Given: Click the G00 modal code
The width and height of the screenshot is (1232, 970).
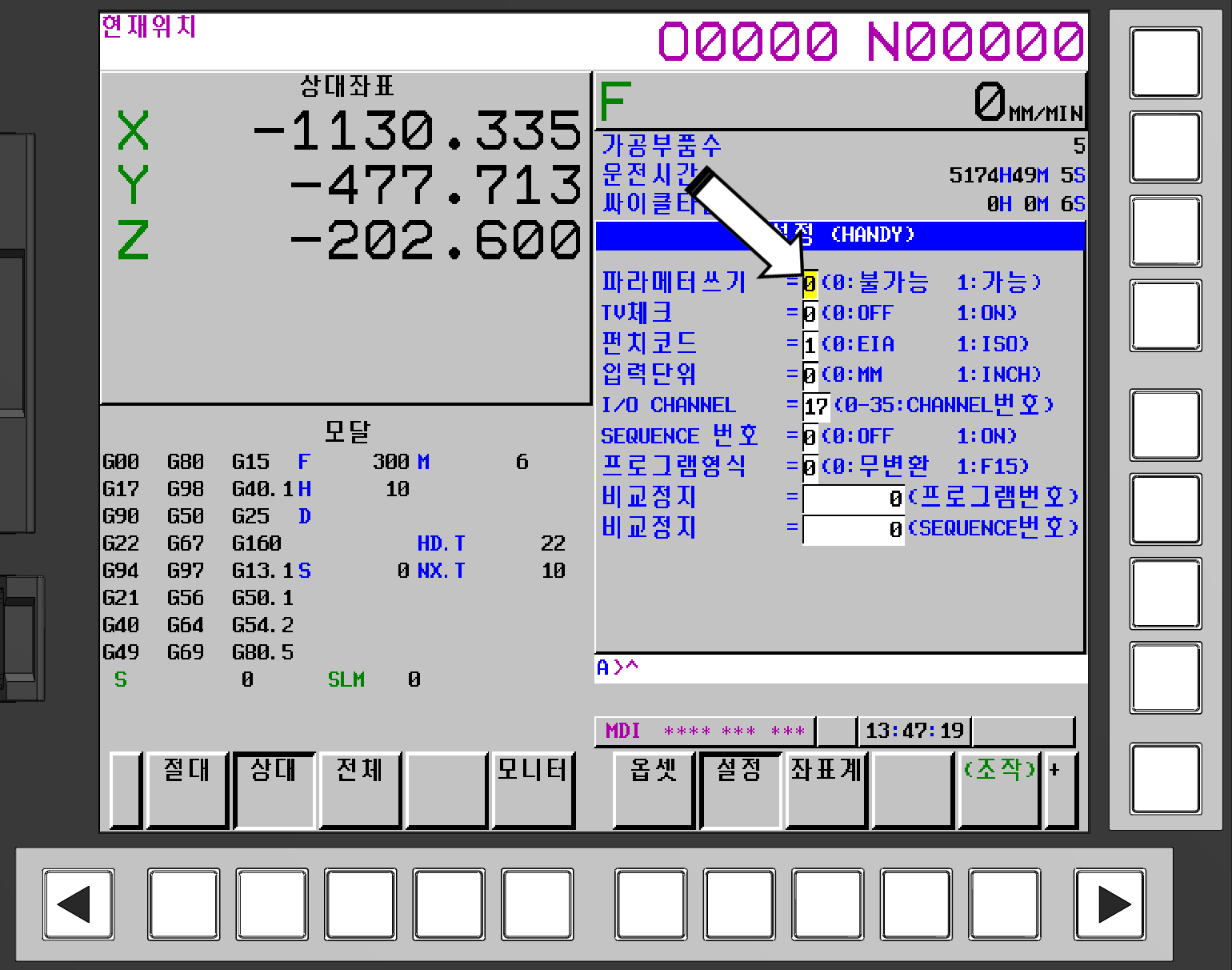Looking at the screenshot, I should [x=121, y=462].
